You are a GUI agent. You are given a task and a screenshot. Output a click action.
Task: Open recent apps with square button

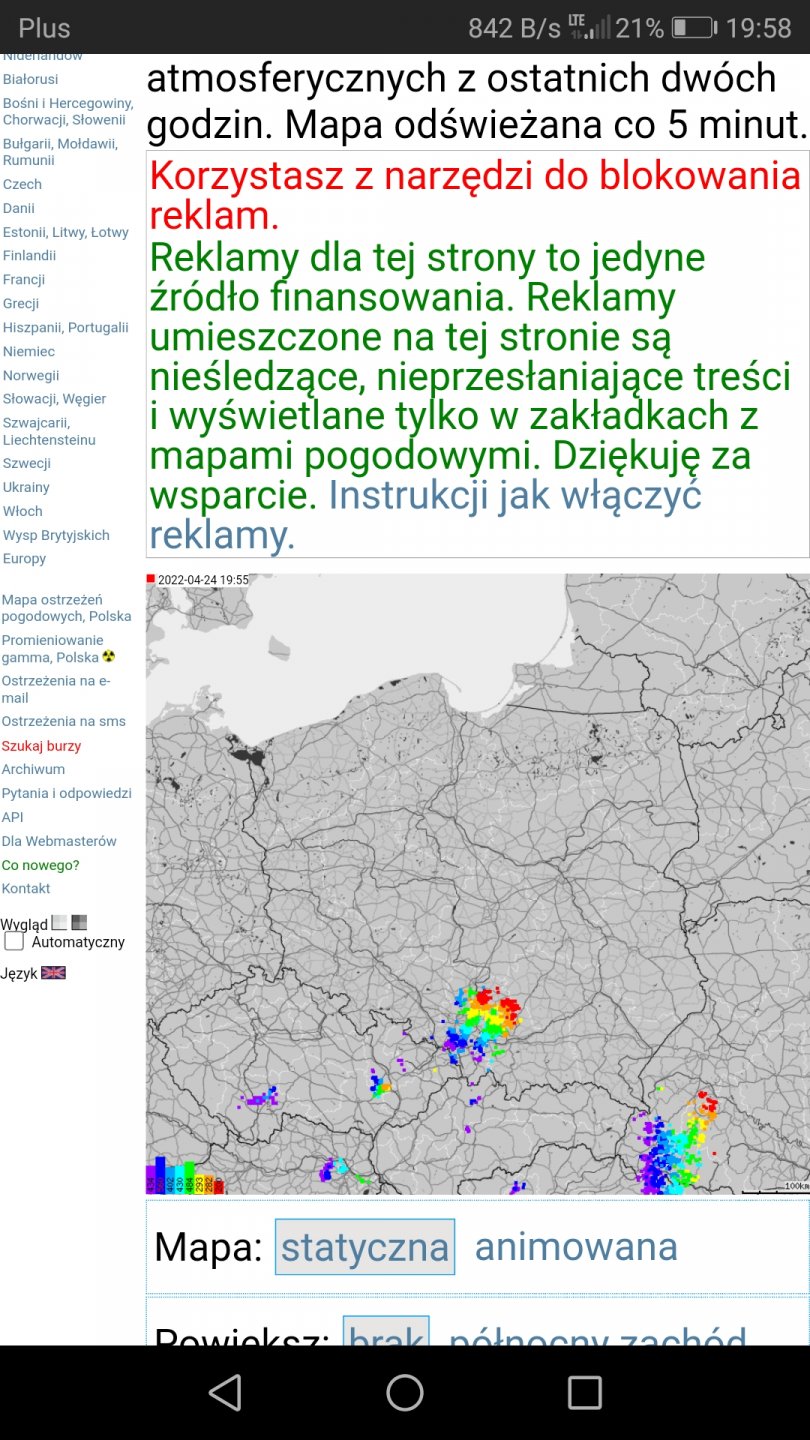(x=584, y=1392)
